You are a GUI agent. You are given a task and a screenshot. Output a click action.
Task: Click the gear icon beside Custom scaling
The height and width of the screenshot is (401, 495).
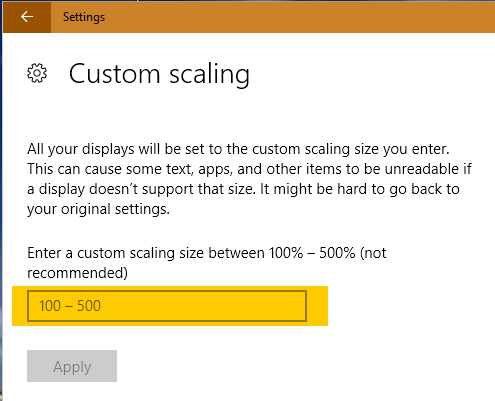(x=37, y=73)
